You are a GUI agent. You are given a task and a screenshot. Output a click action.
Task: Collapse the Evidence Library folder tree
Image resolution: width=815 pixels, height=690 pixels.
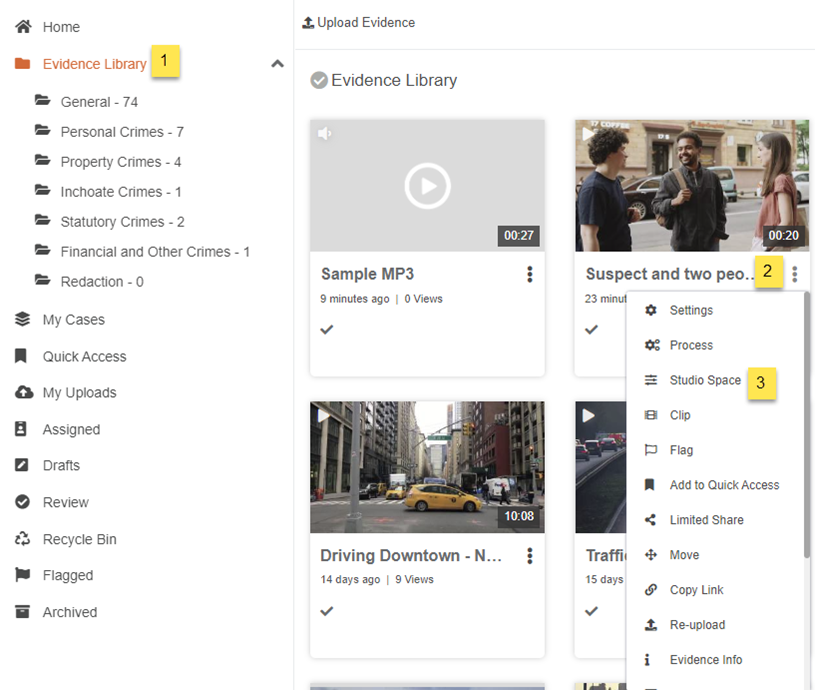pos(277,64)
